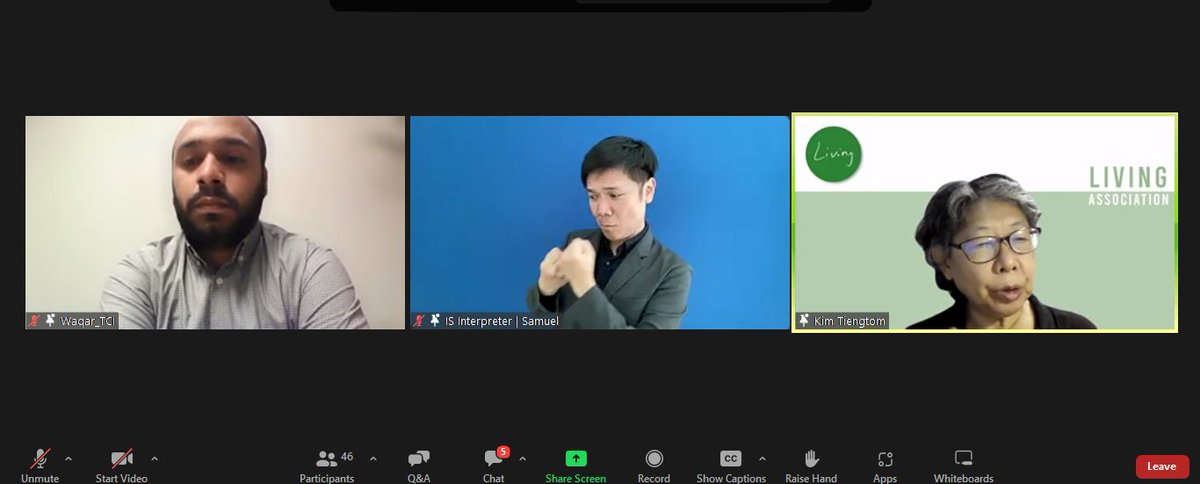Start recording with the Record icon

654,459
